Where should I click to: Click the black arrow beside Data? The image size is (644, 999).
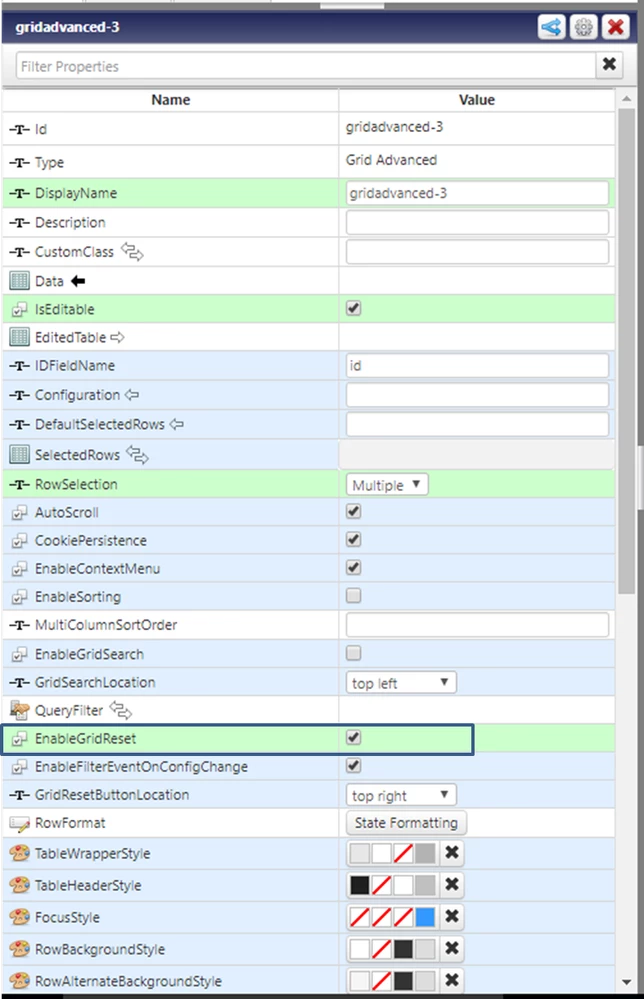(78, 281)
